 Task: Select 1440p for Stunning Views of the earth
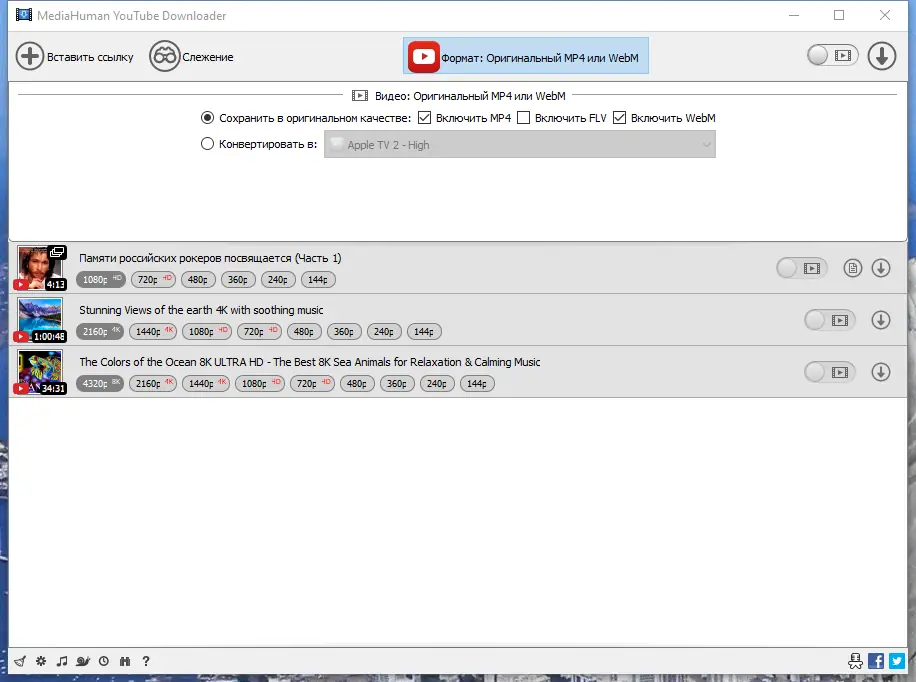tap(152, 332)
